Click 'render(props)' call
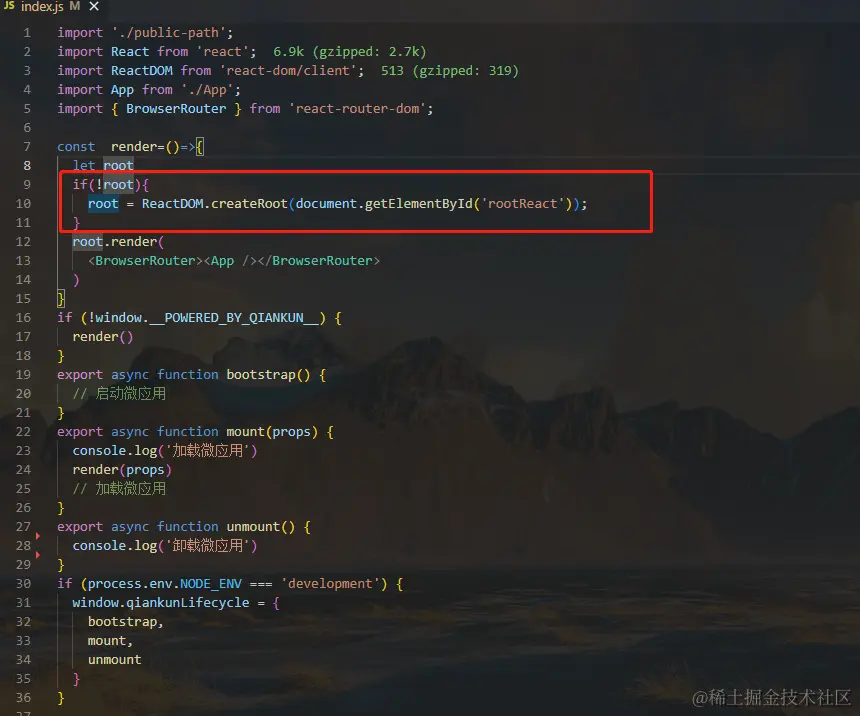Viewport: 860px width, 716px height. coord(122,470)
